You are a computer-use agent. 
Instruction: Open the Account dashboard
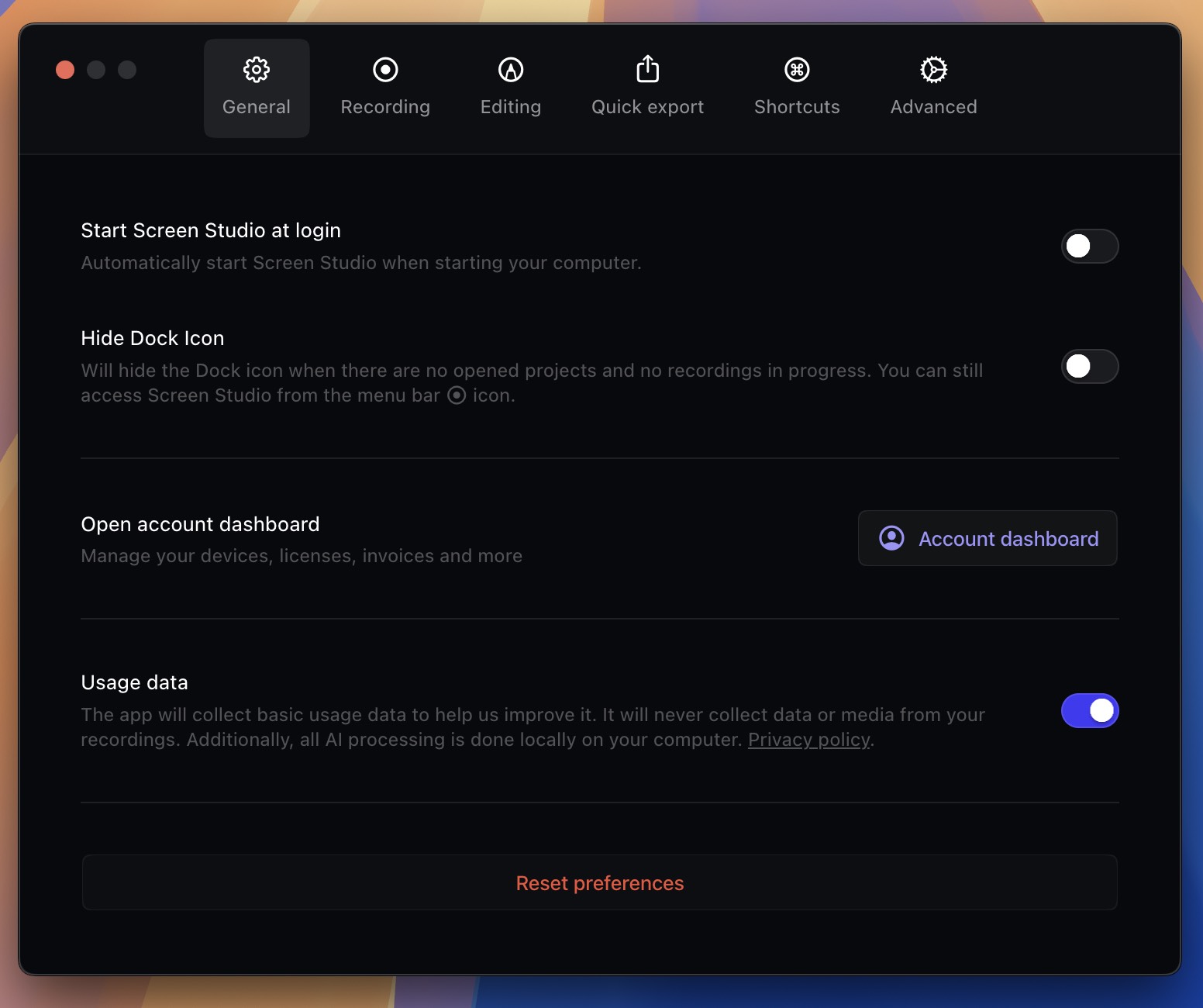pyautogui.click(x=988, y=538)
